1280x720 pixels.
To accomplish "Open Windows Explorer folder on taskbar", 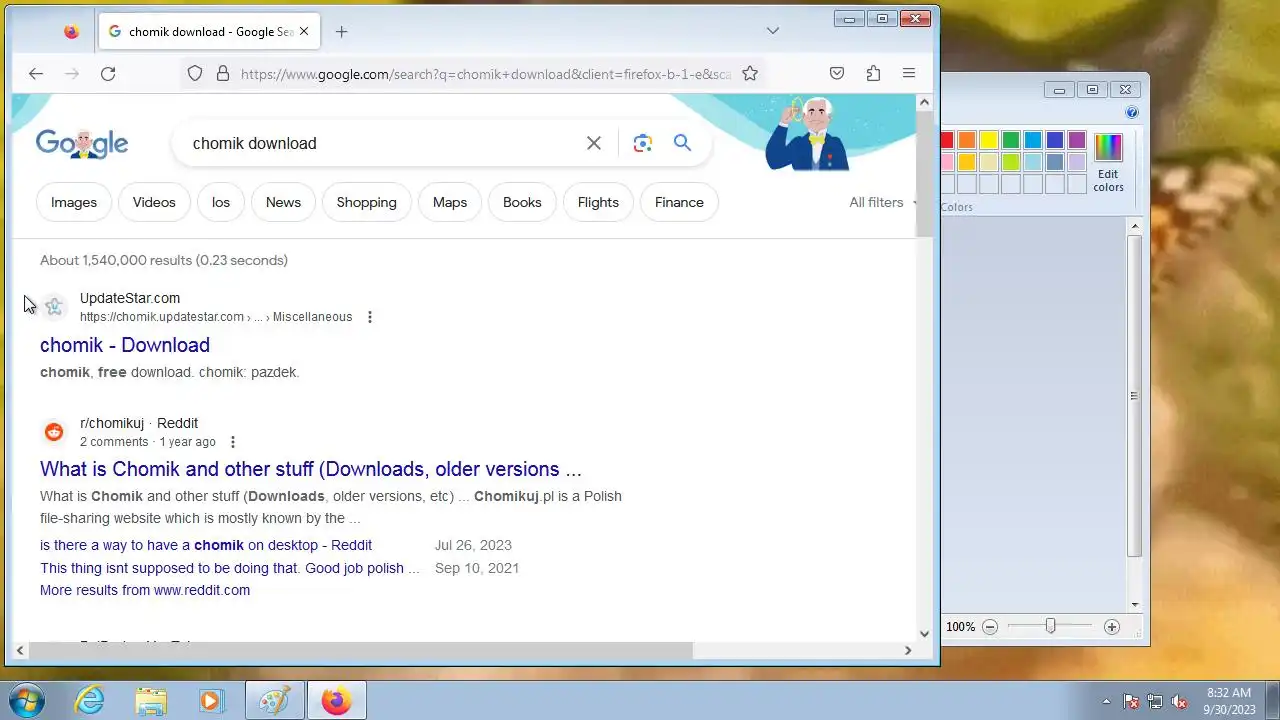I will click(150, 701).
